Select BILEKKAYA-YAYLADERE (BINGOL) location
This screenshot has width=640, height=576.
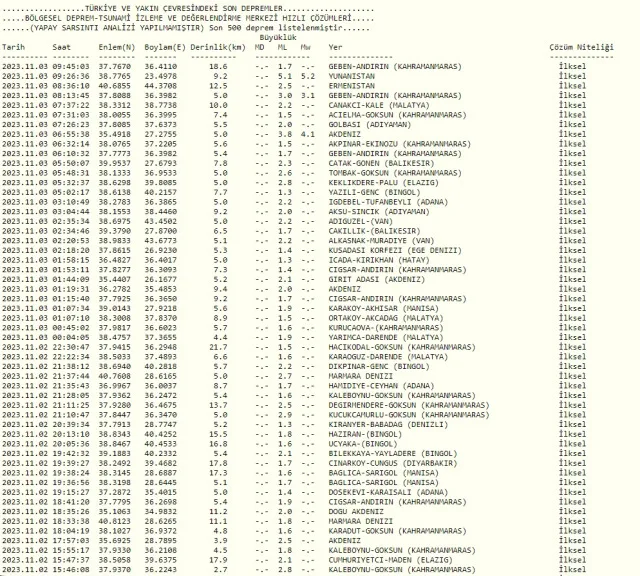coord(393,454)
